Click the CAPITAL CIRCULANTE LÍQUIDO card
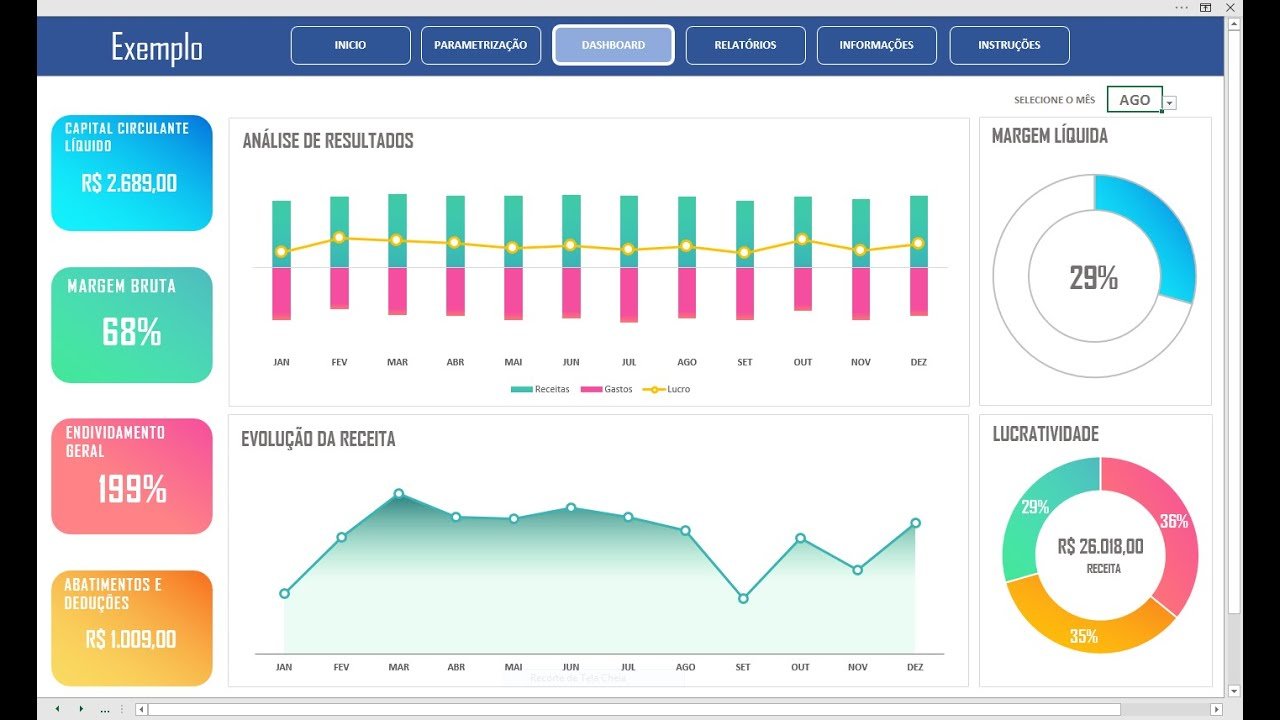 (131, 172)
